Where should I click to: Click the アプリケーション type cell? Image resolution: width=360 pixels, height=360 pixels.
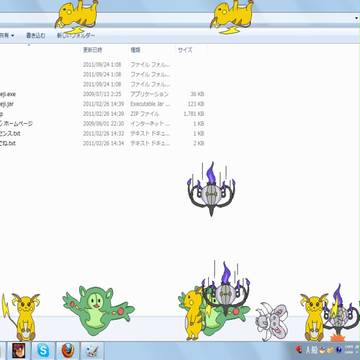tap(149, 94)
